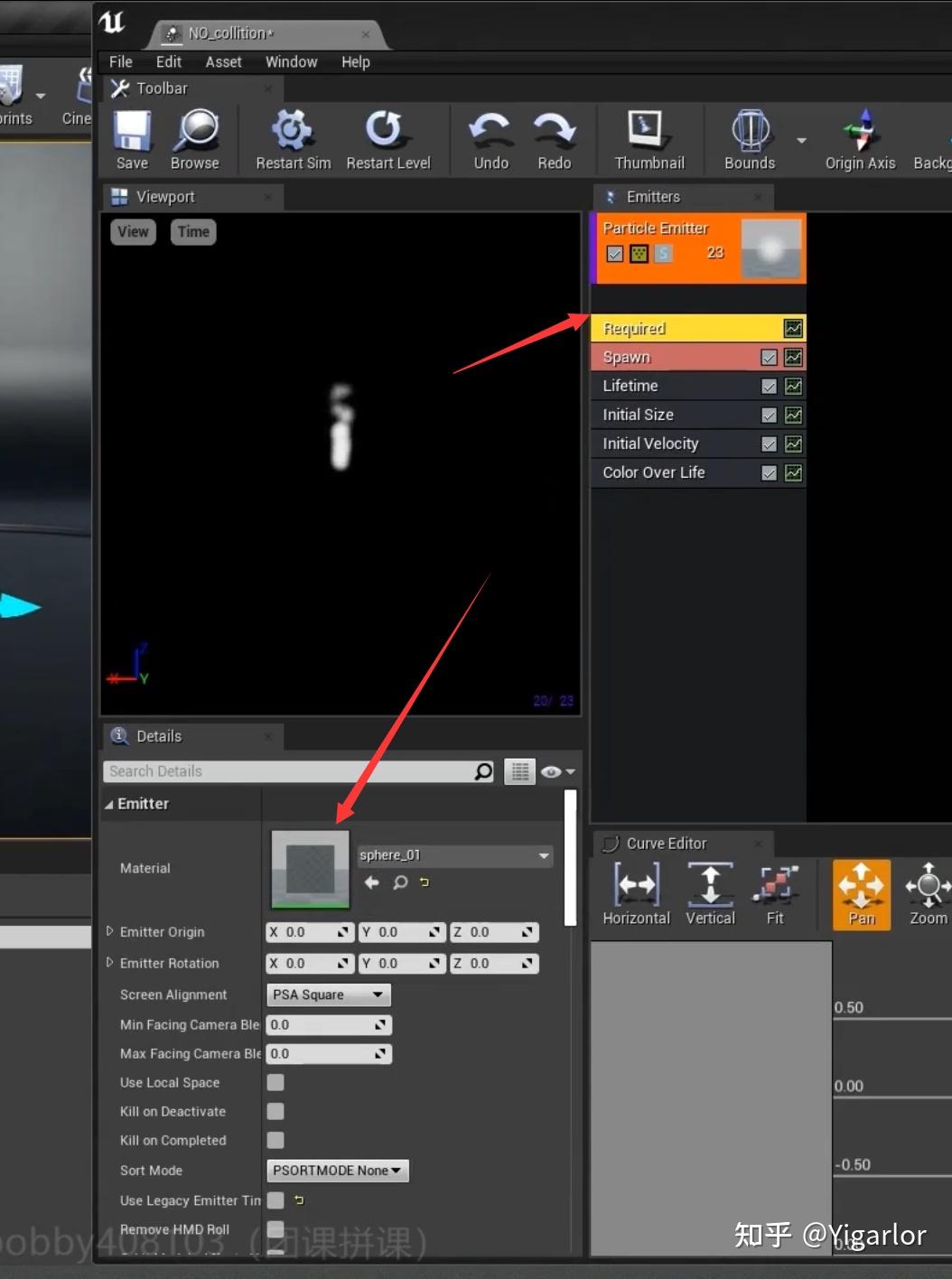Open Spawn module curve graph icon

[793, 358]
